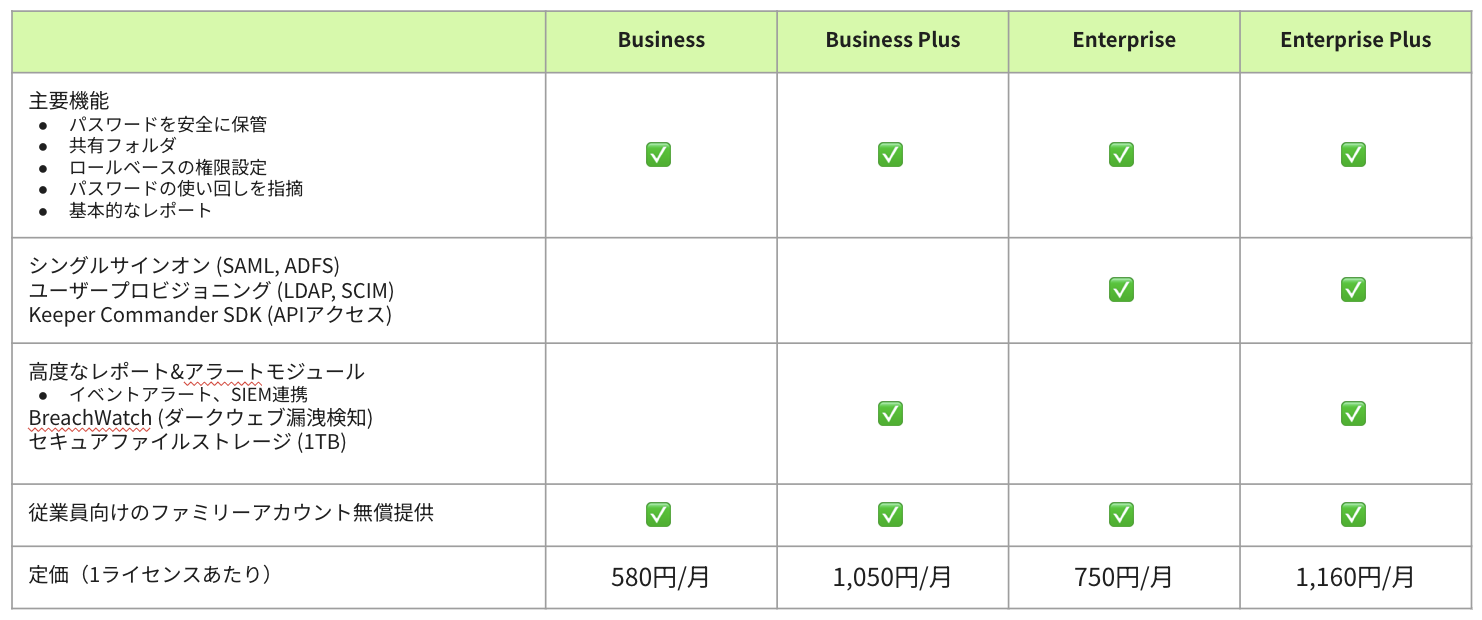
Task: Click the Business checkmark for ファミリーアカウント row
Action: pyautogui.click(x=658, y=514)
